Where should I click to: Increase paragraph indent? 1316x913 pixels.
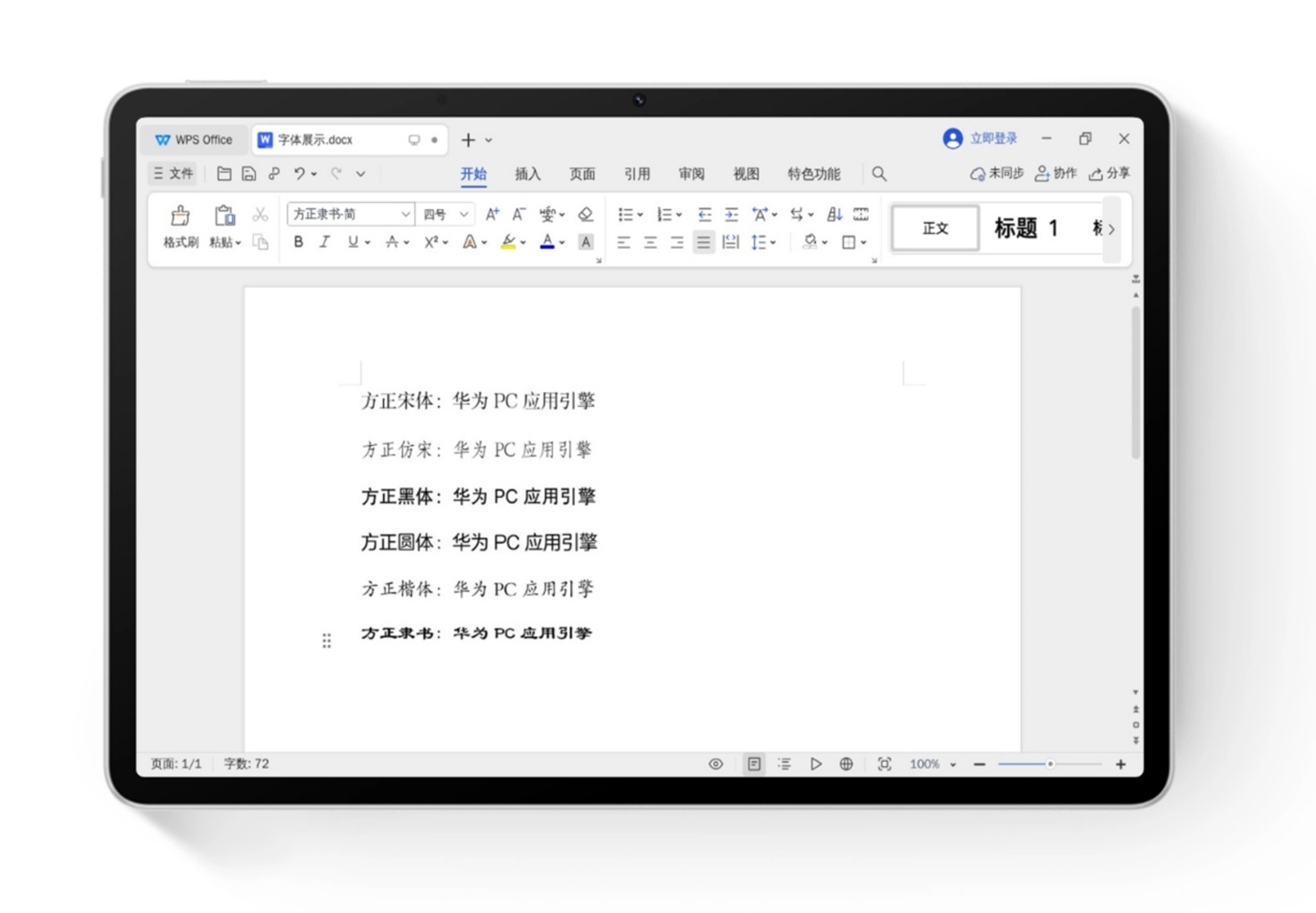[731, 214]
